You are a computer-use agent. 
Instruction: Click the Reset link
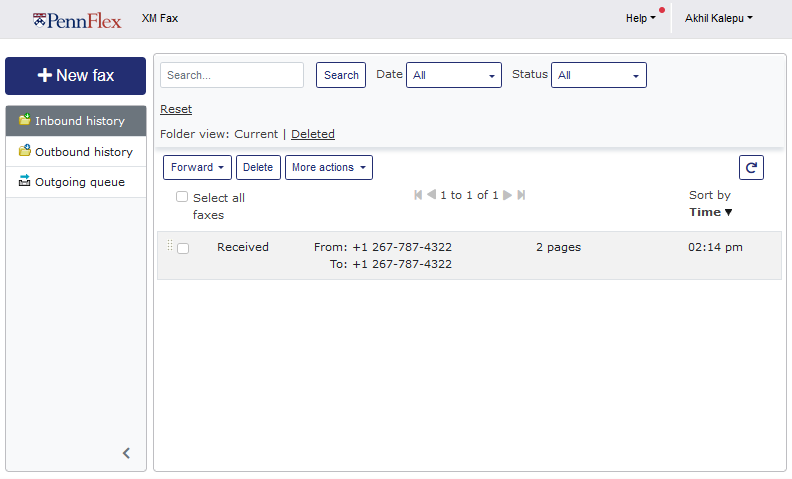click(176, 109)
